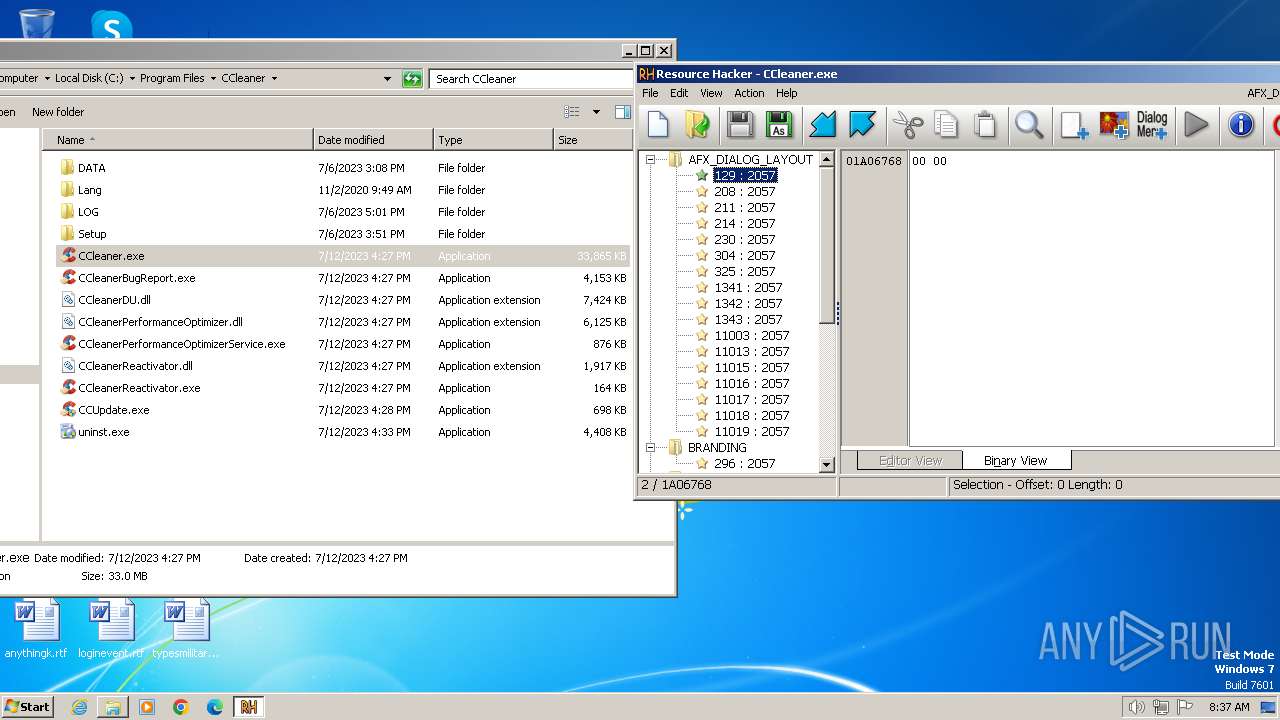Switch to the Binary View tab
Viewport: 1280px width, 720px height.
(1015, 460)
